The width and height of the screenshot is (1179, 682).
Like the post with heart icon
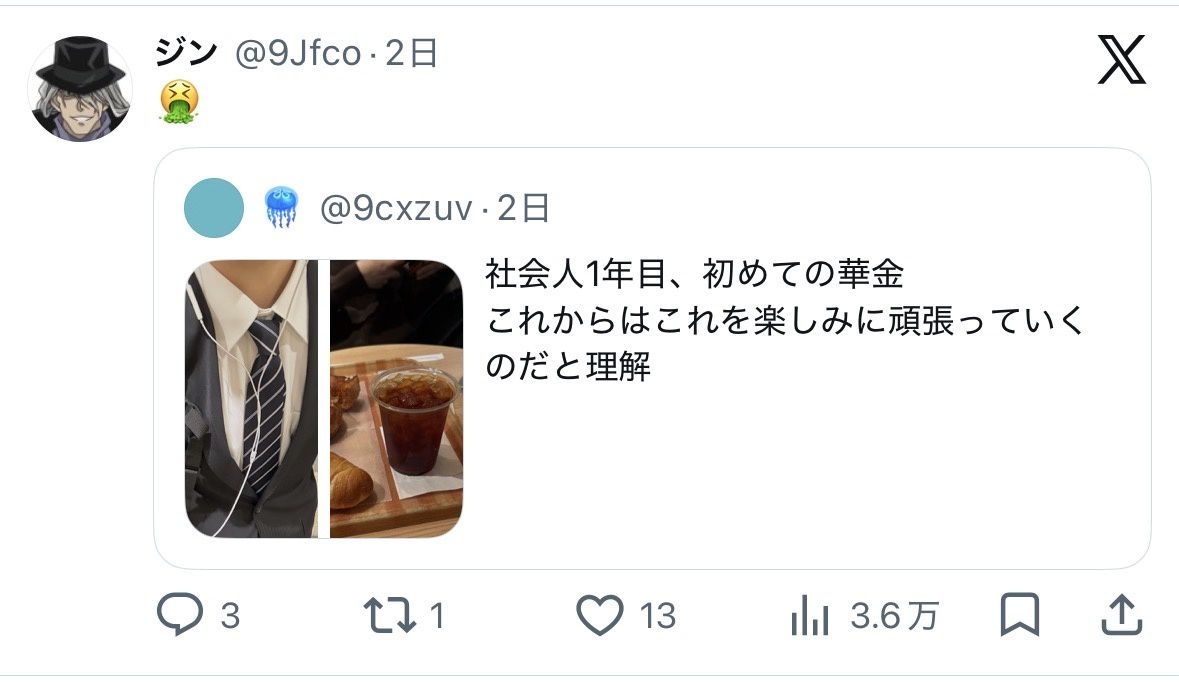[x=599, y=614]
